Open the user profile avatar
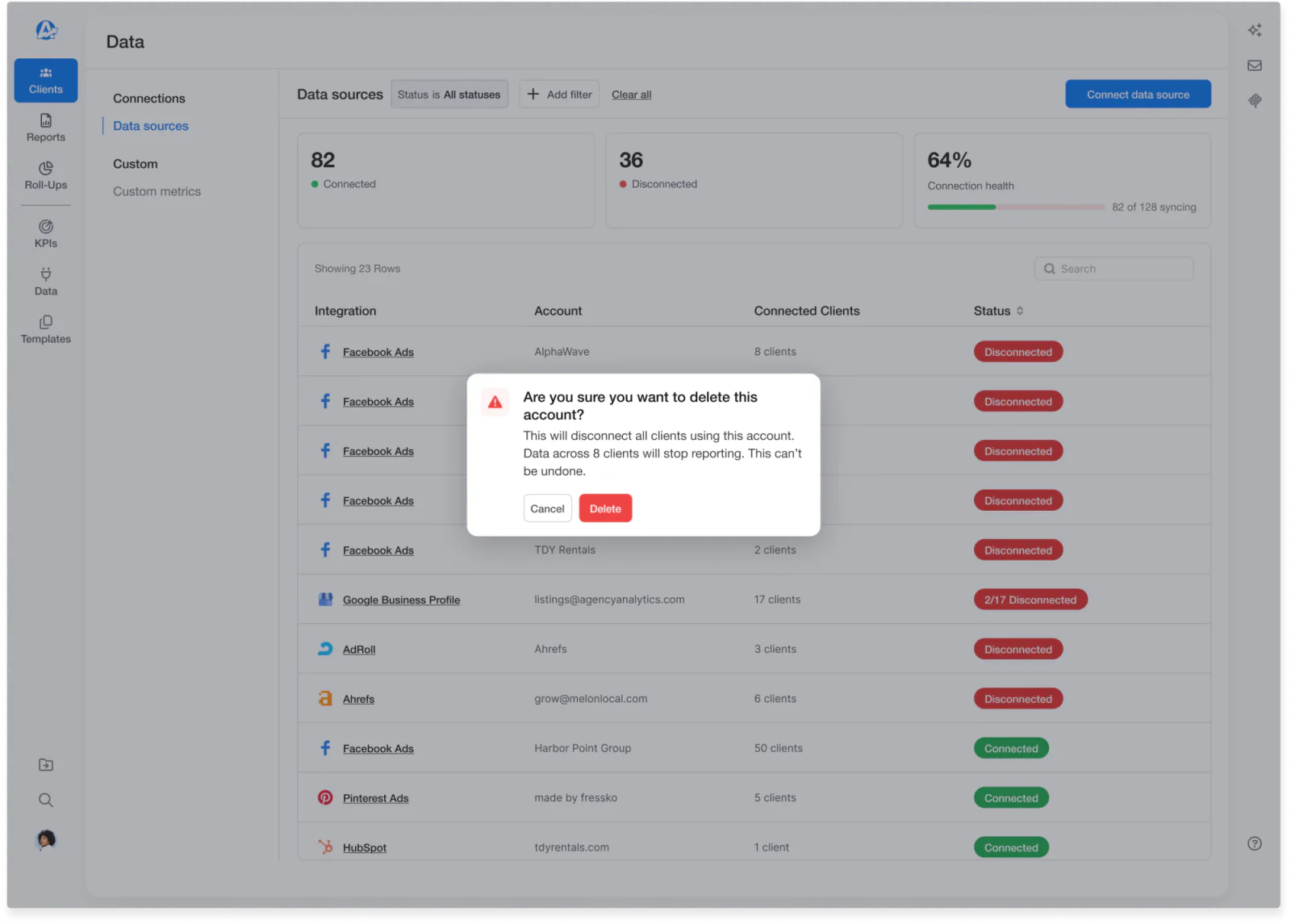 pyautogui.click(x=46, y=840)
